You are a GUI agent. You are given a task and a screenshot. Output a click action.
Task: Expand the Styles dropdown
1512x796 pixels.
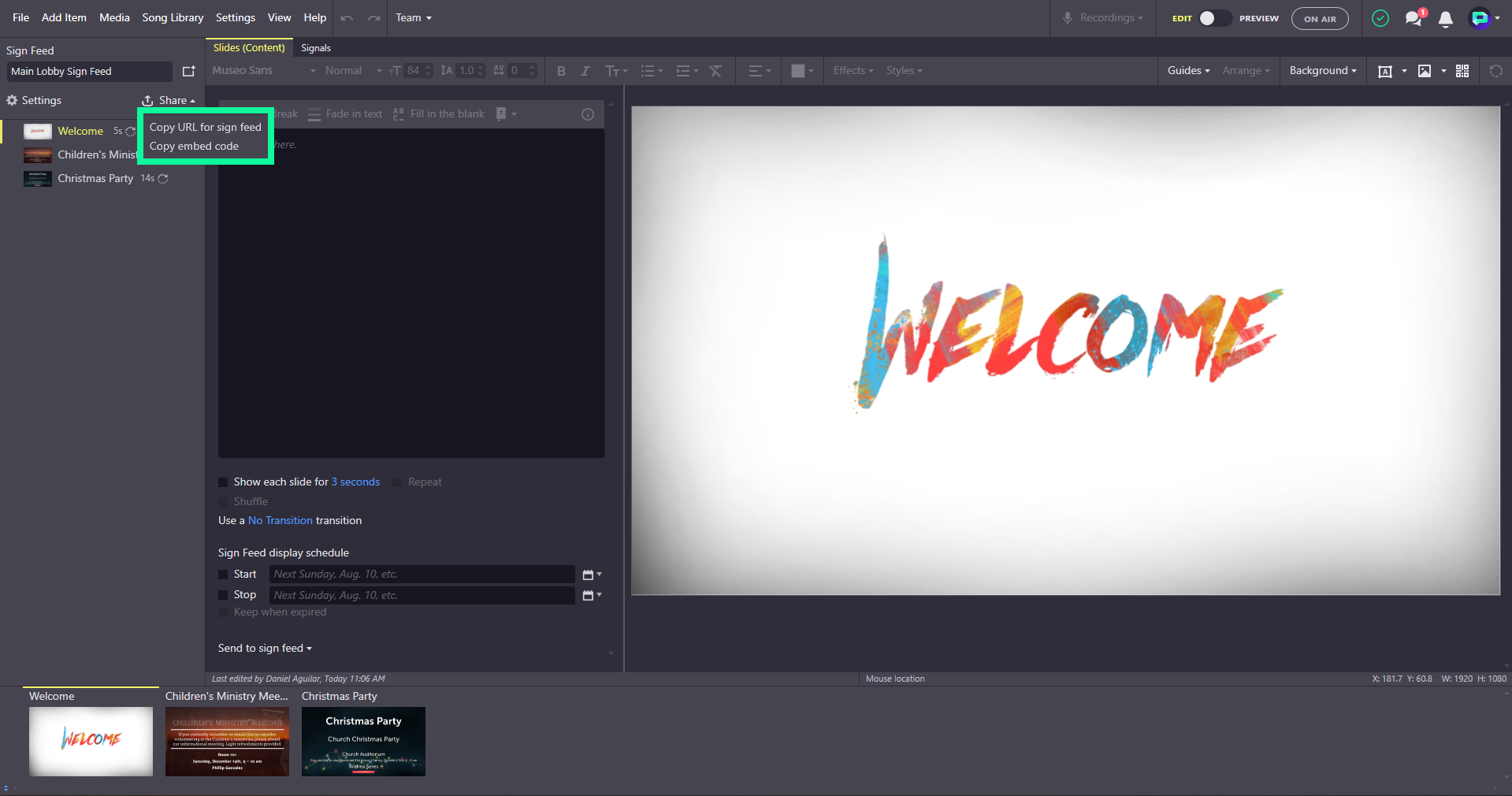pos(904,71)
